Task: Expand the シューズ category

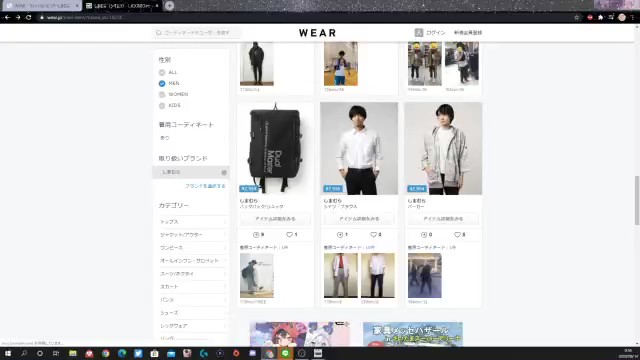Action: pos(192,313)
